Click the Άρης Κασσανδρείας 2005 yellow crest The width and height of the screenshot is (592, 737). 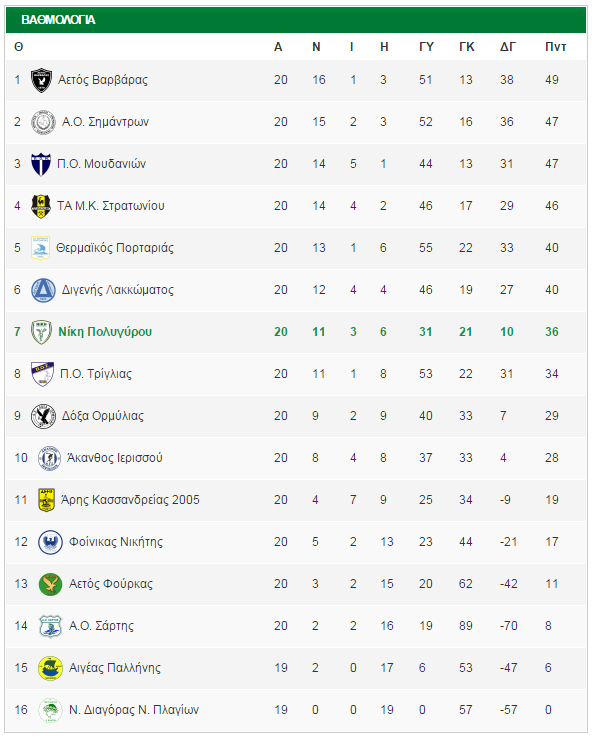pos(47,500)
